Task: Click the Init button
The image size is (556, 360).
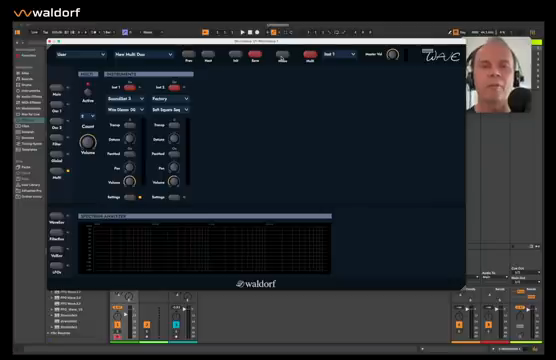Action: click(235, 54)
